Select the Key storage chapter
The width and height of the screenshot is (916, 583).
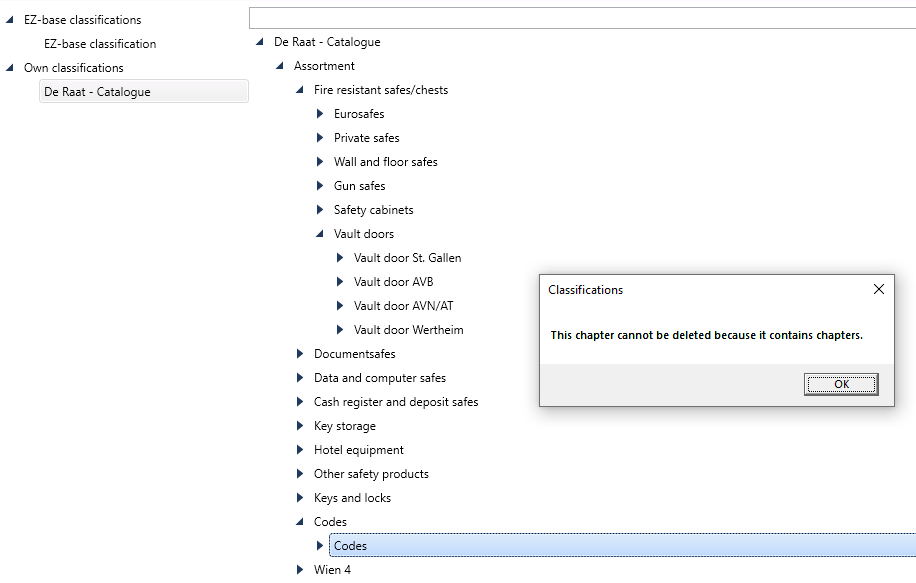[345, 426]
